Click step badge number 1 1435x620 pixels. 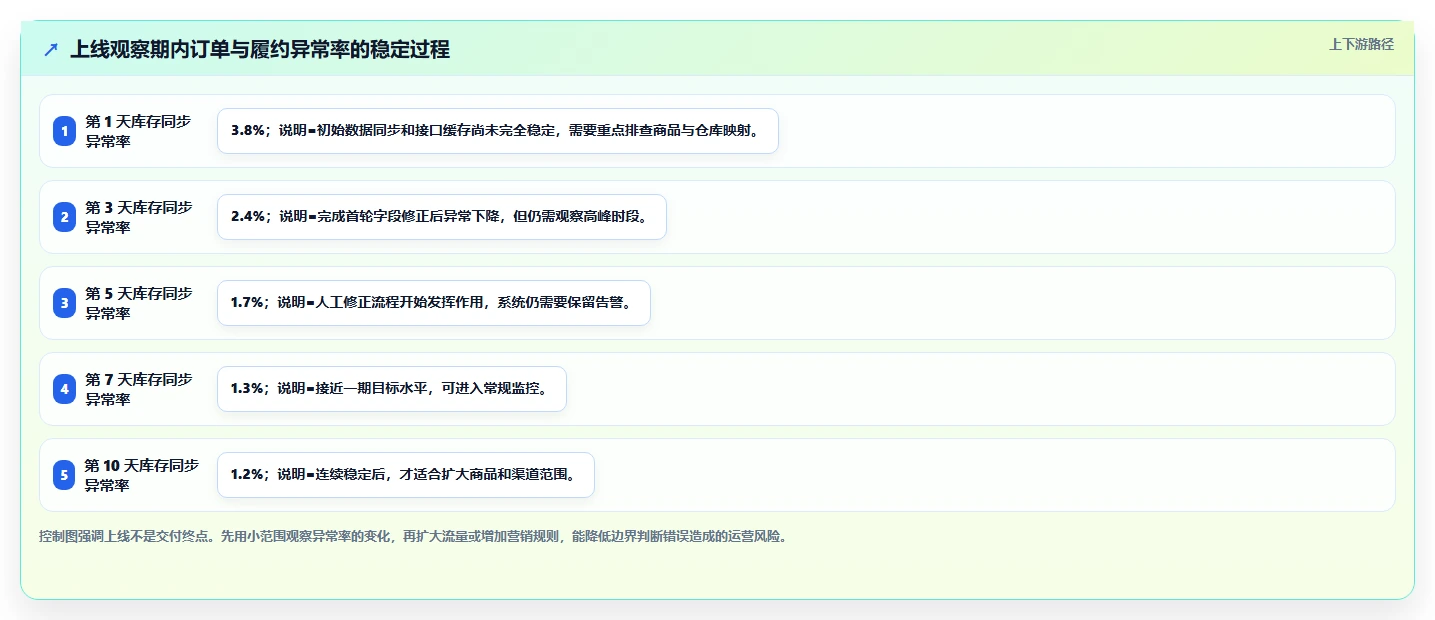click(x=64, y=131)
